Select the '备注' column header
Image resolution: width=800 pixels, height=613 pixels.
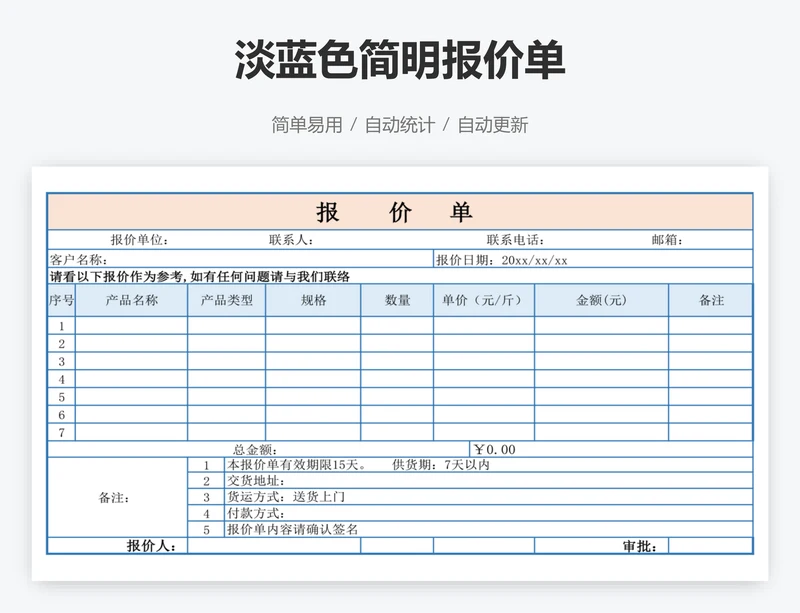[x=711, y=300]
